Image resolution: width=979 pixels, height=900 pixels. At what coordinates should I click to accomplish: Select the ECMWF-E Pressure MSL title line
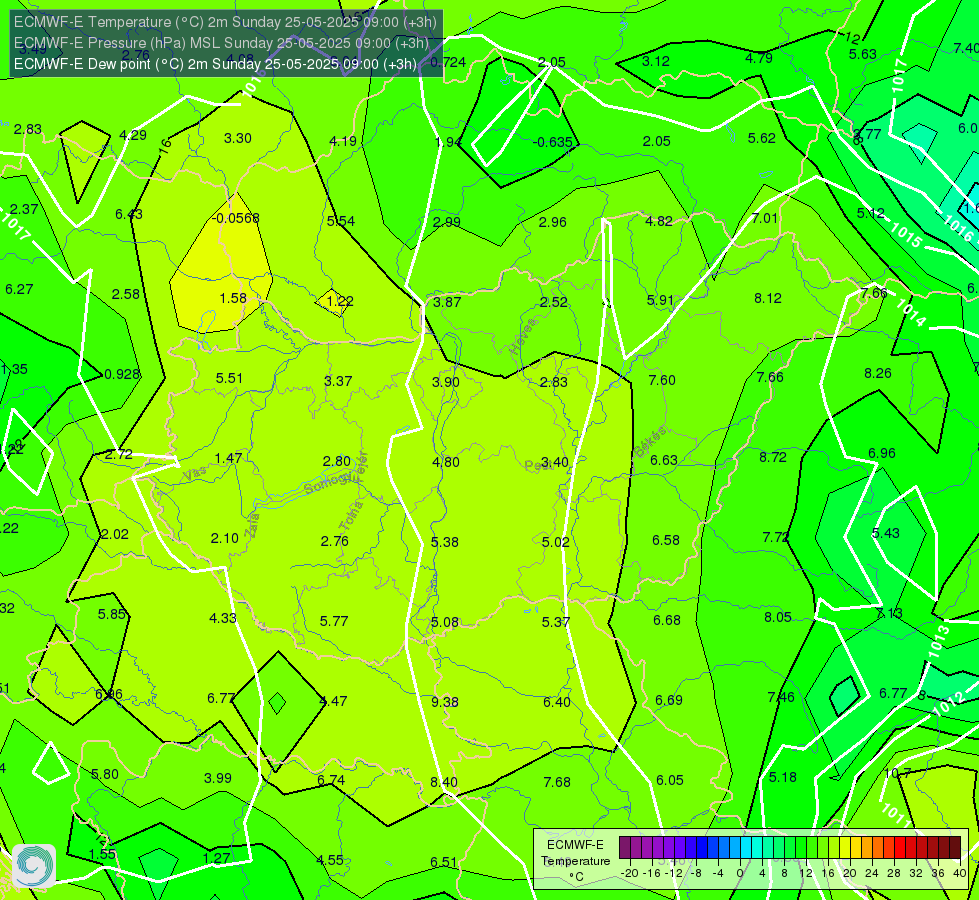click(221, 43)
